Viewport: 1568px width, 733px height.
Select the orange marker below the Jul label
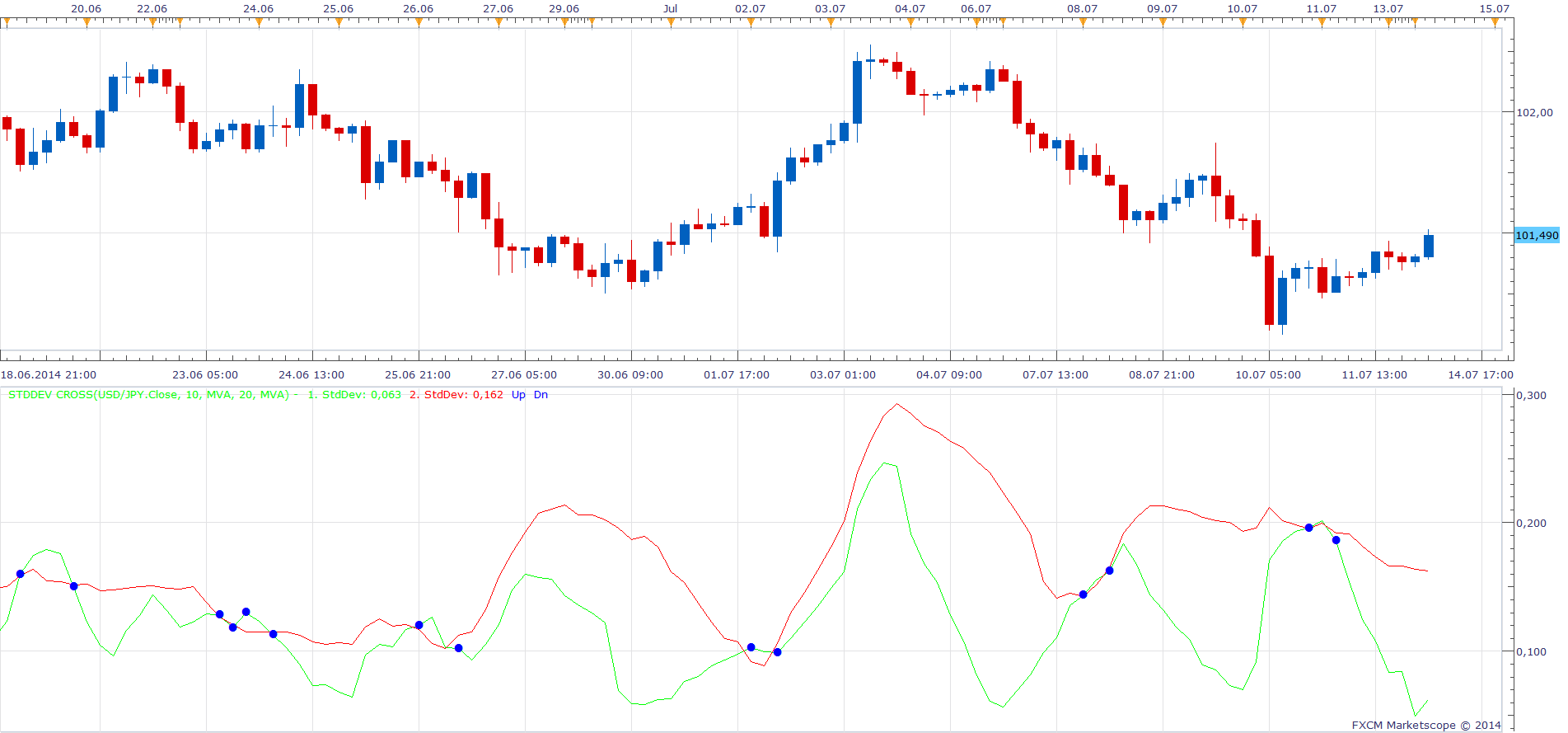[x=671, y=23]
